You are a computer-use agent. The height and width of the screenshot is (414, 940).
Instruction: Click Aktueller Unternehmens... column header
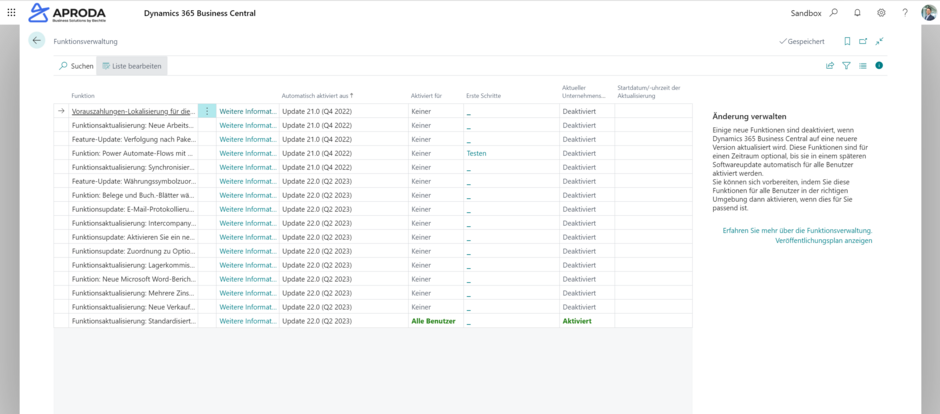(583, 92)
